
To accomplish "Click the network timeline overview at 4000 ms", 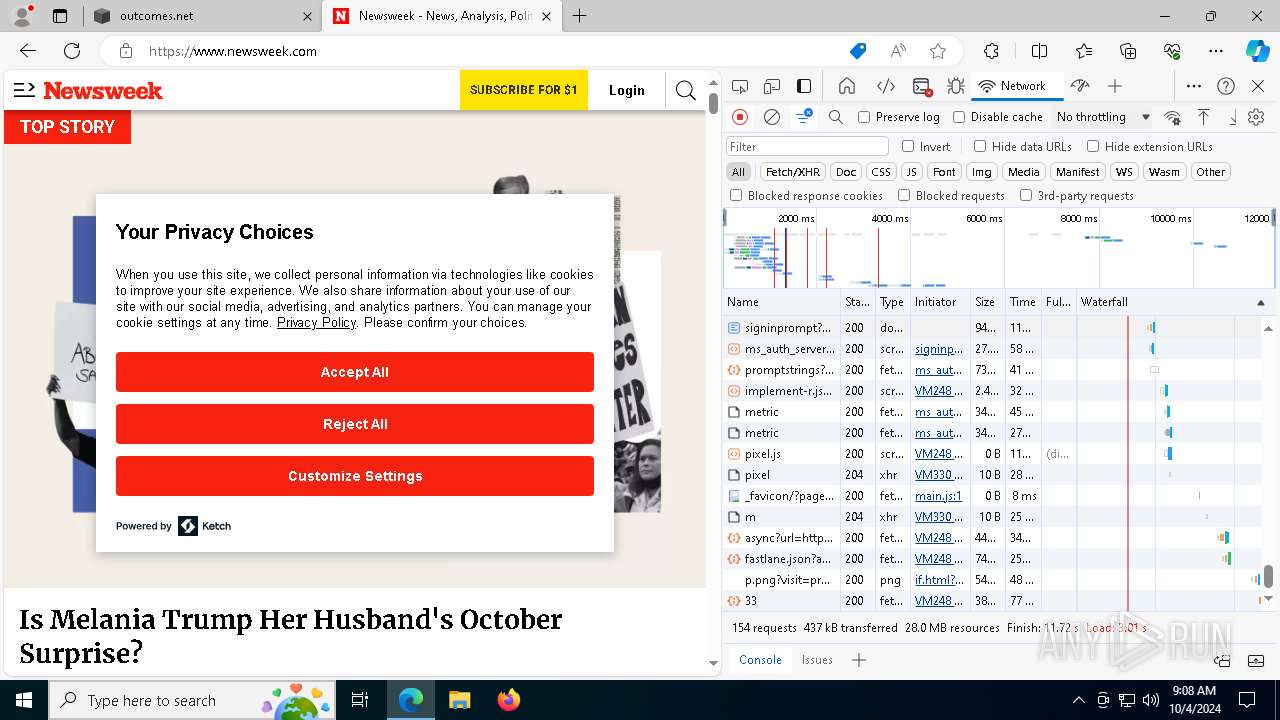I will pyautogui.click(x=889, y=218).
